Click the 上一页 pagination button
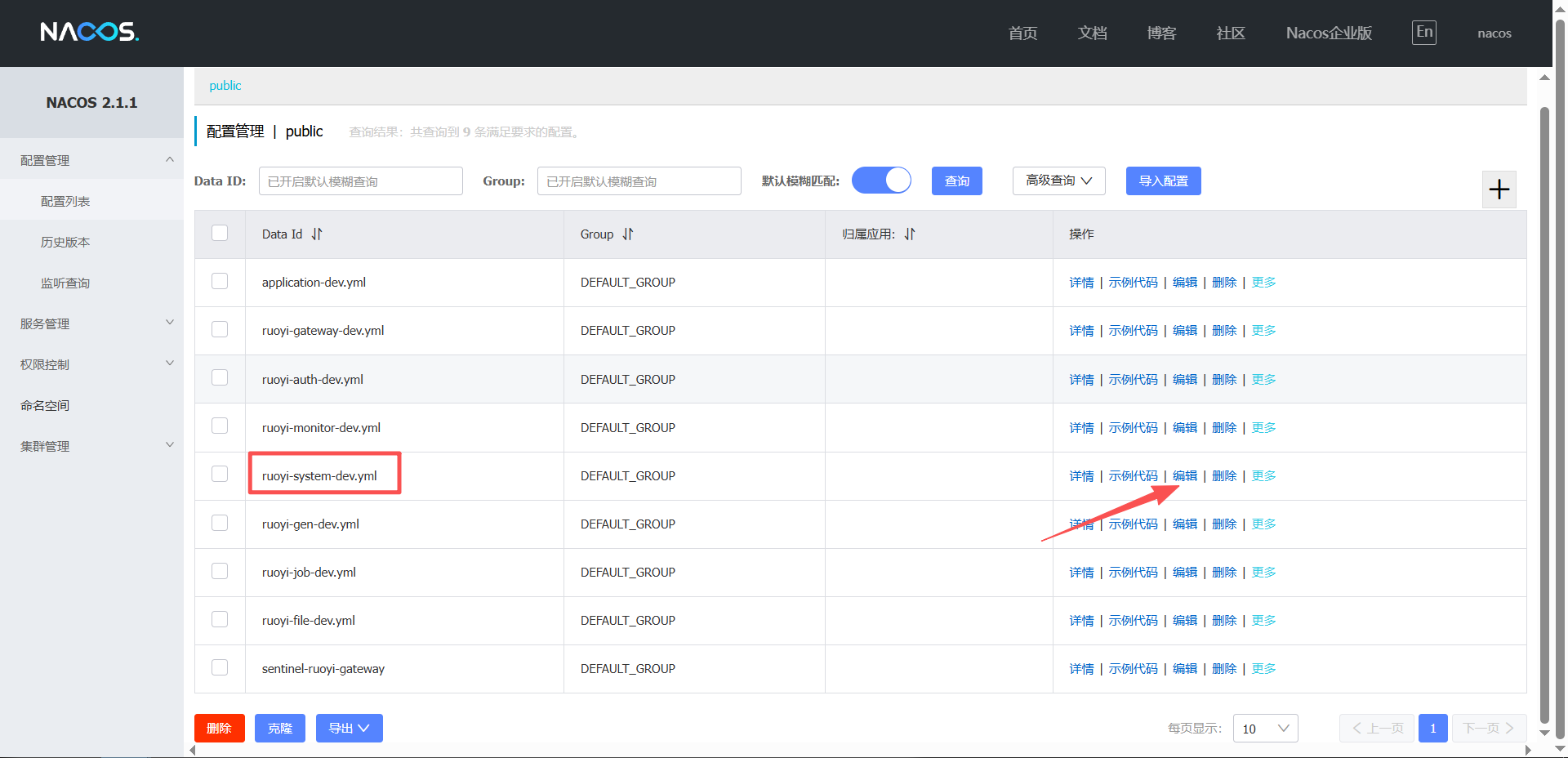 tap(1377, 729)
